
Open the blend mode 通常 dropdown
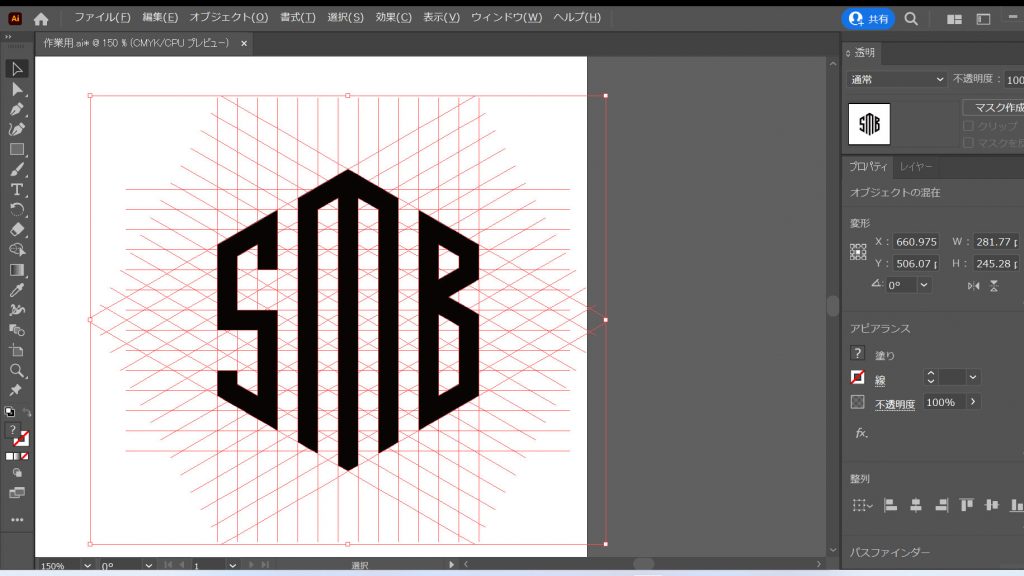tap(897, 79)
